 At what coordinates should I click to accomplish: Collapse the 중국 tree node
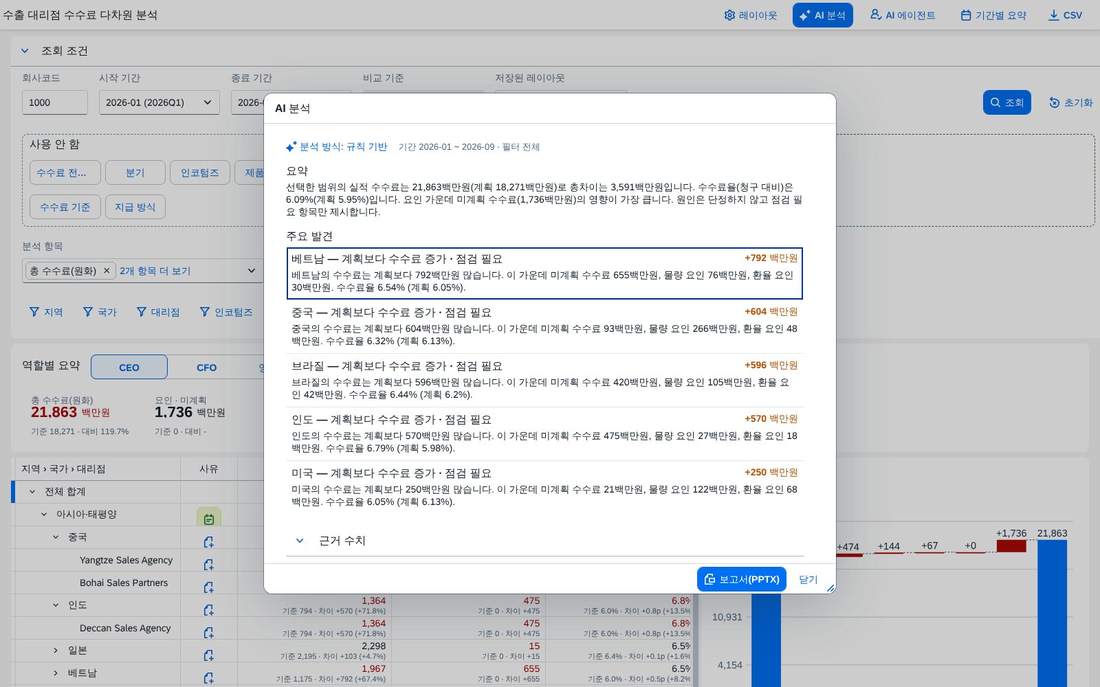pos(56,538)
